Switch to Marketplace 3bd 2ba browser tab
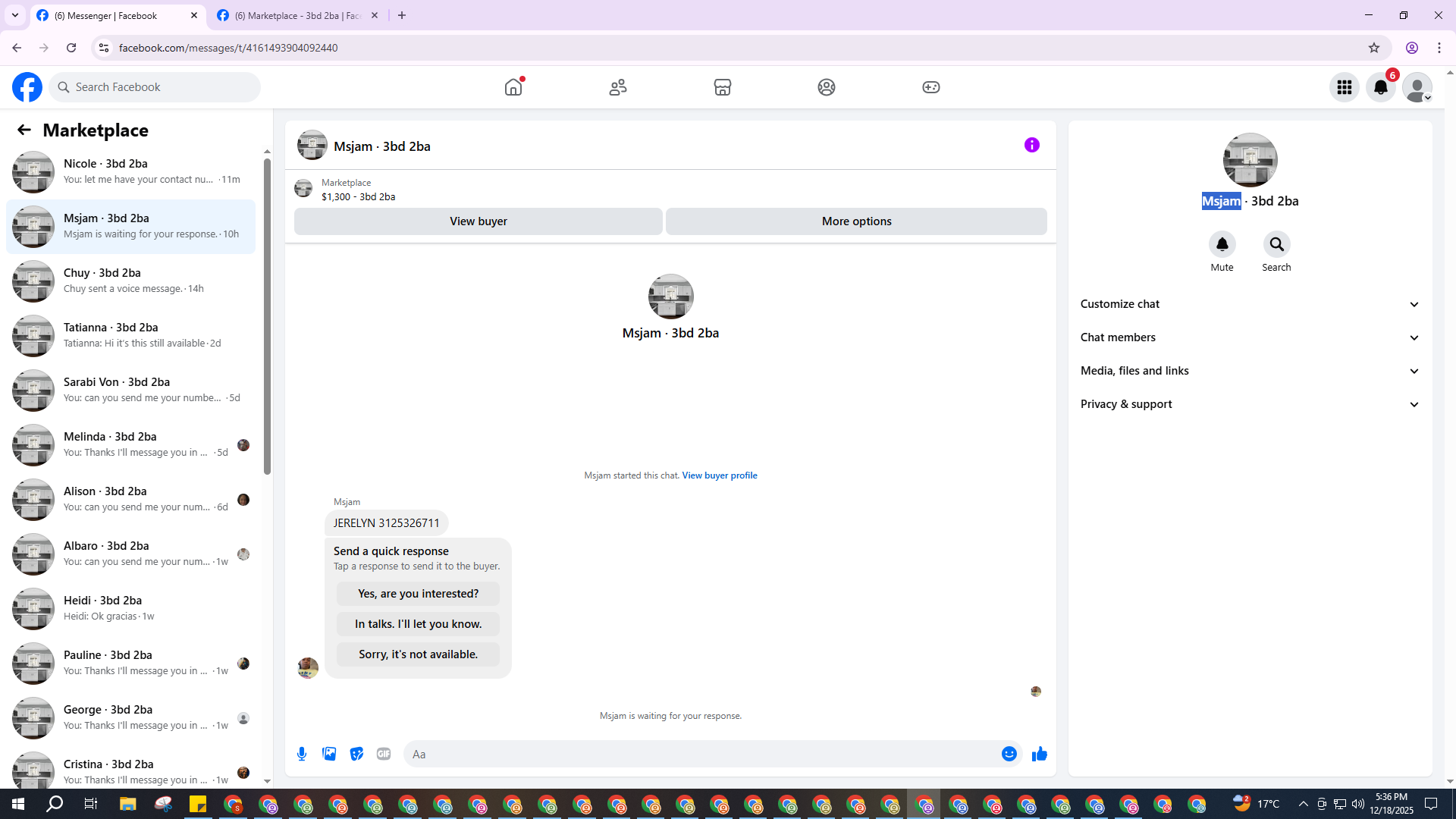The width and height of the screenshot is (1456, 819). [x=297, y=15]
